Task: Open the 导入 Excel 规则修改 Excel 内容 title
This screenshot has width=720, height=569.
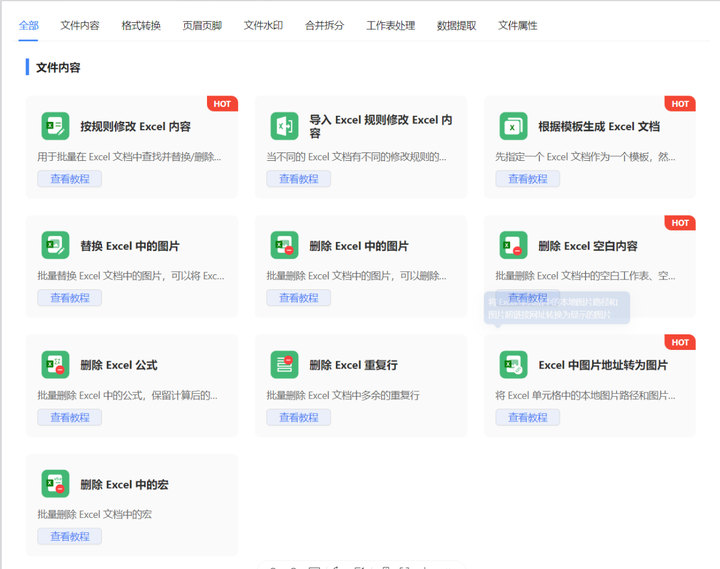Action: pos(381,126)
